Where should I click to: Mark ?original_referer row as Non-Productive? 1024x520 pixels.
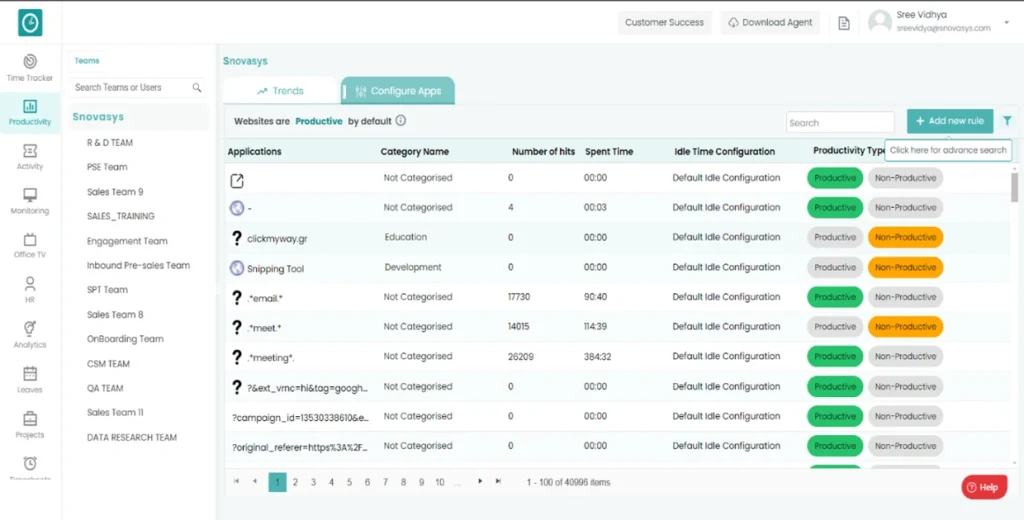coord(905,446)
